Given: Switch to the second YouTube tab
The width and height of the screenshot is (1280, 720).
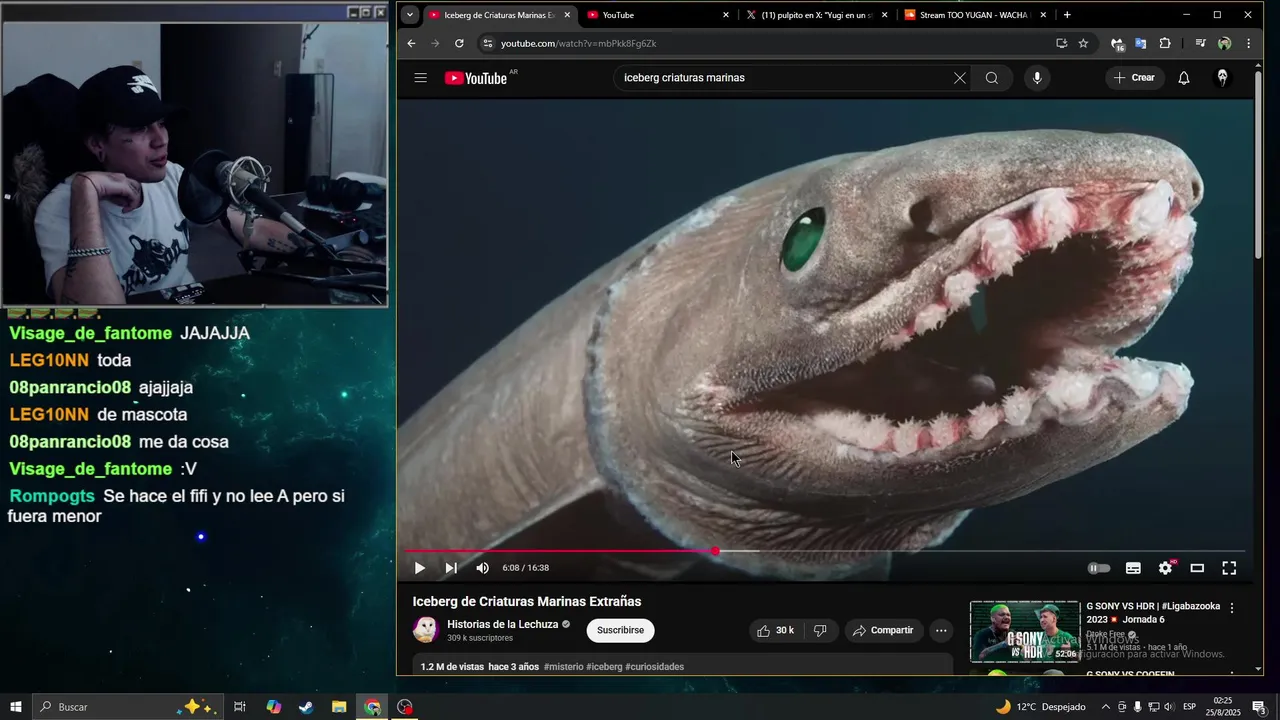Looking at the screenshot, I should [x=658, y=15].
